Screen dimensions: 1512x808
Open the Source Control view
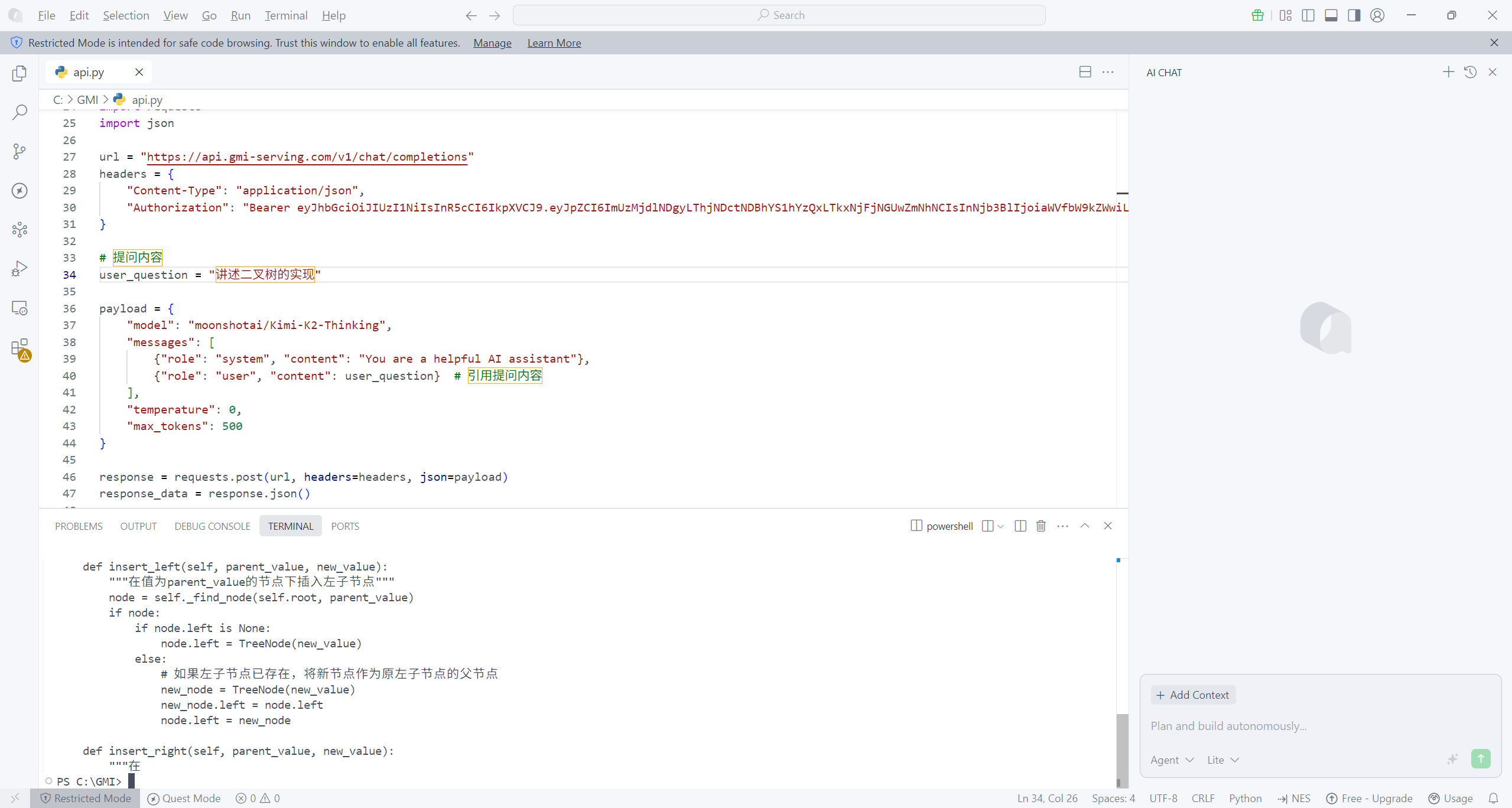click(19, 151)
